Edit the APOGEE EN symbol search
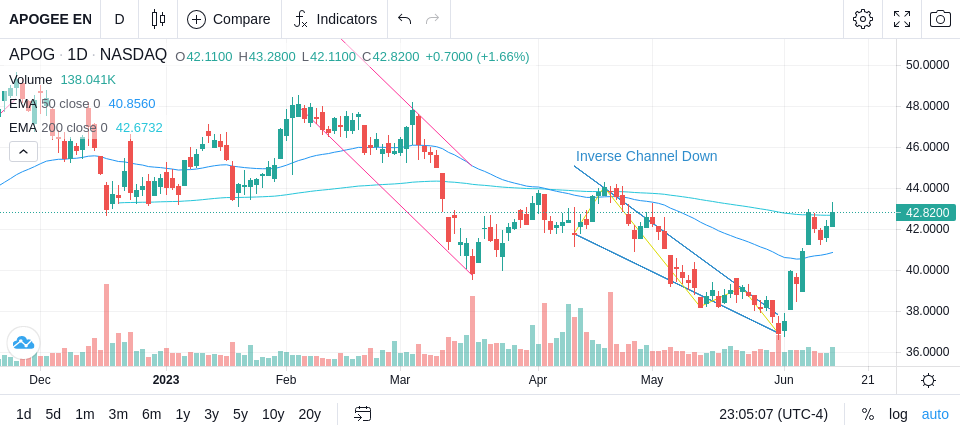 point(50,19)
